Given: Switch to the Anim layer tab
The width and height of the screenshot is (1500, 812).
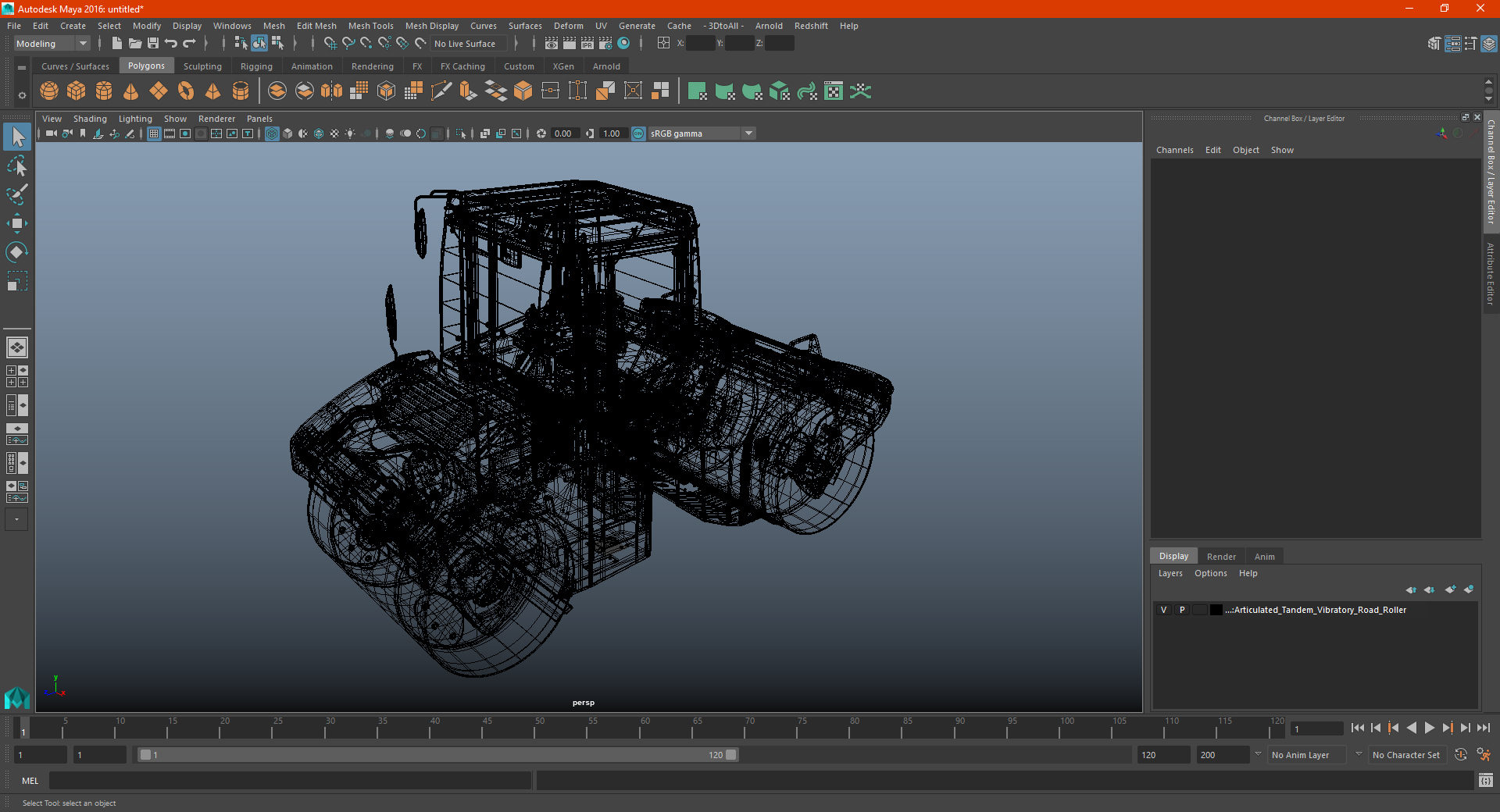Looking at the screenshot, I should coord(1264,557).
